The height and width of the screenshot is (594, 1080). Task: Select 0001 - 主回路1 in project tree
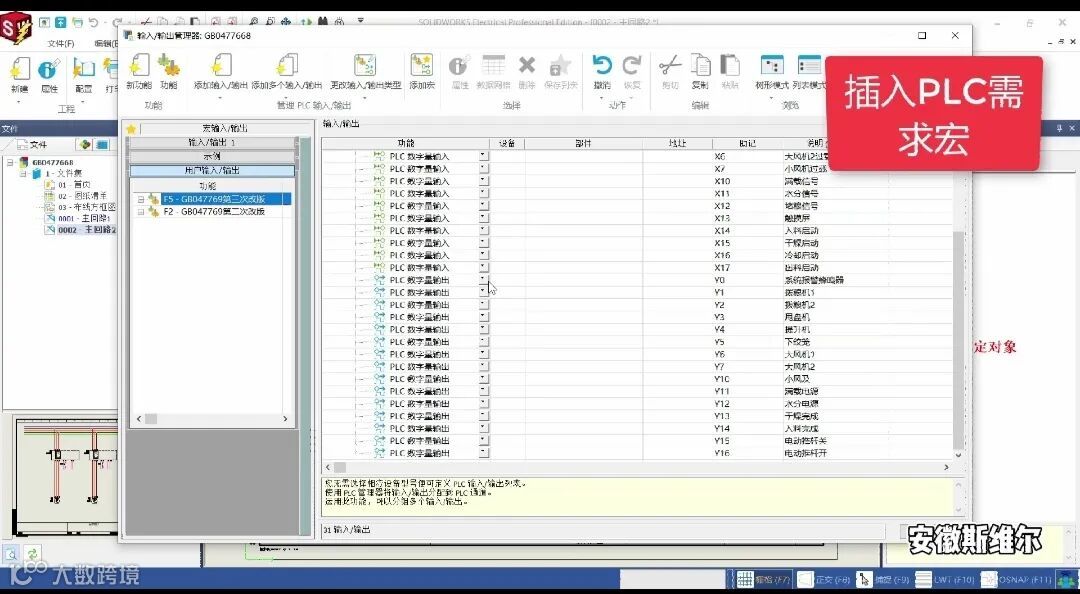tap(83, 218)
